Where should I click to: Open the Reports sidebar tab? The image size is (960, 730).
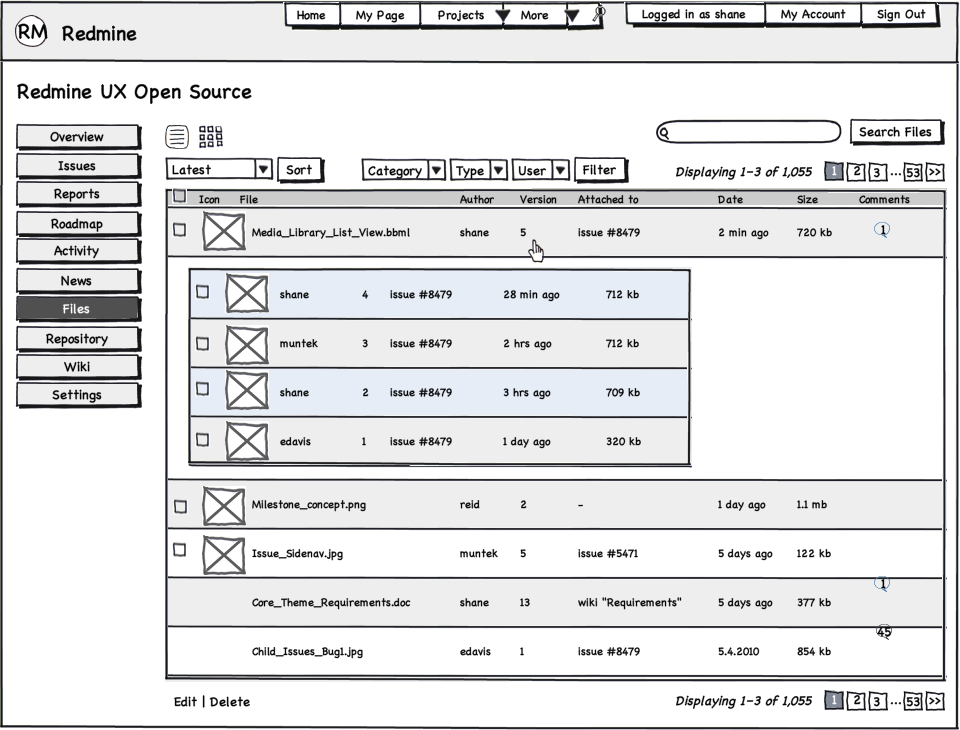(77, 194)
